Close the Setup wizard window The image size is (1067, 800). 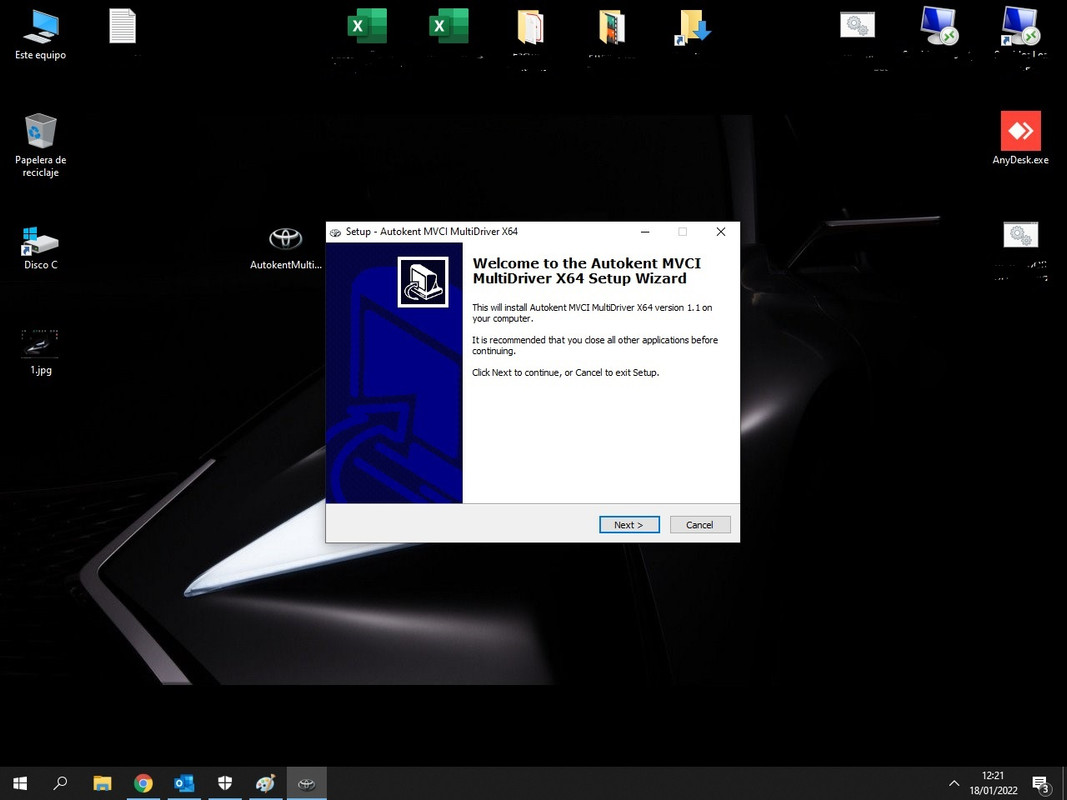[x=721, y=232]
